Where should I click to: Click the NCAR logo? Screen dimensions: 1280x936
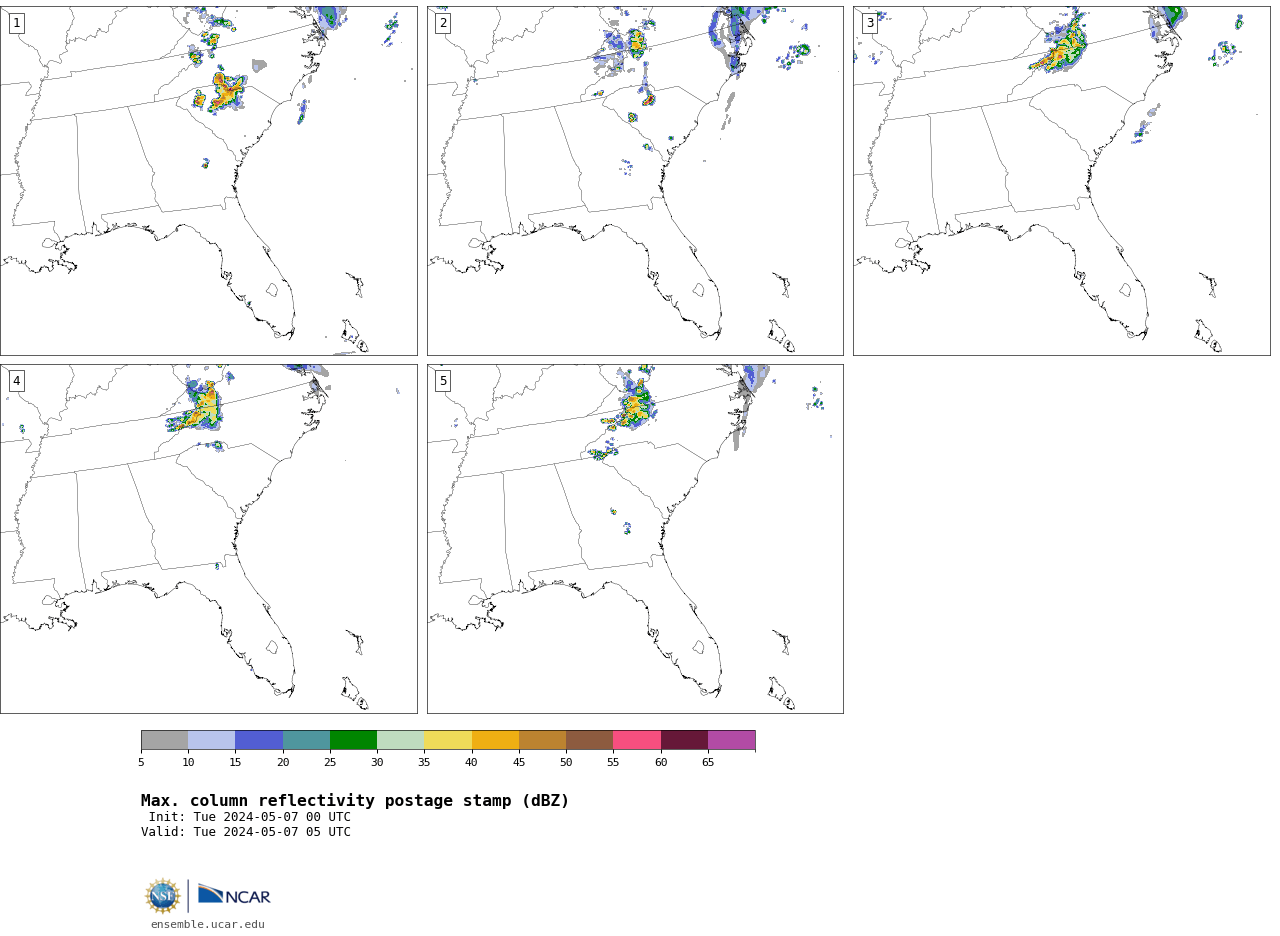(234, 895)
